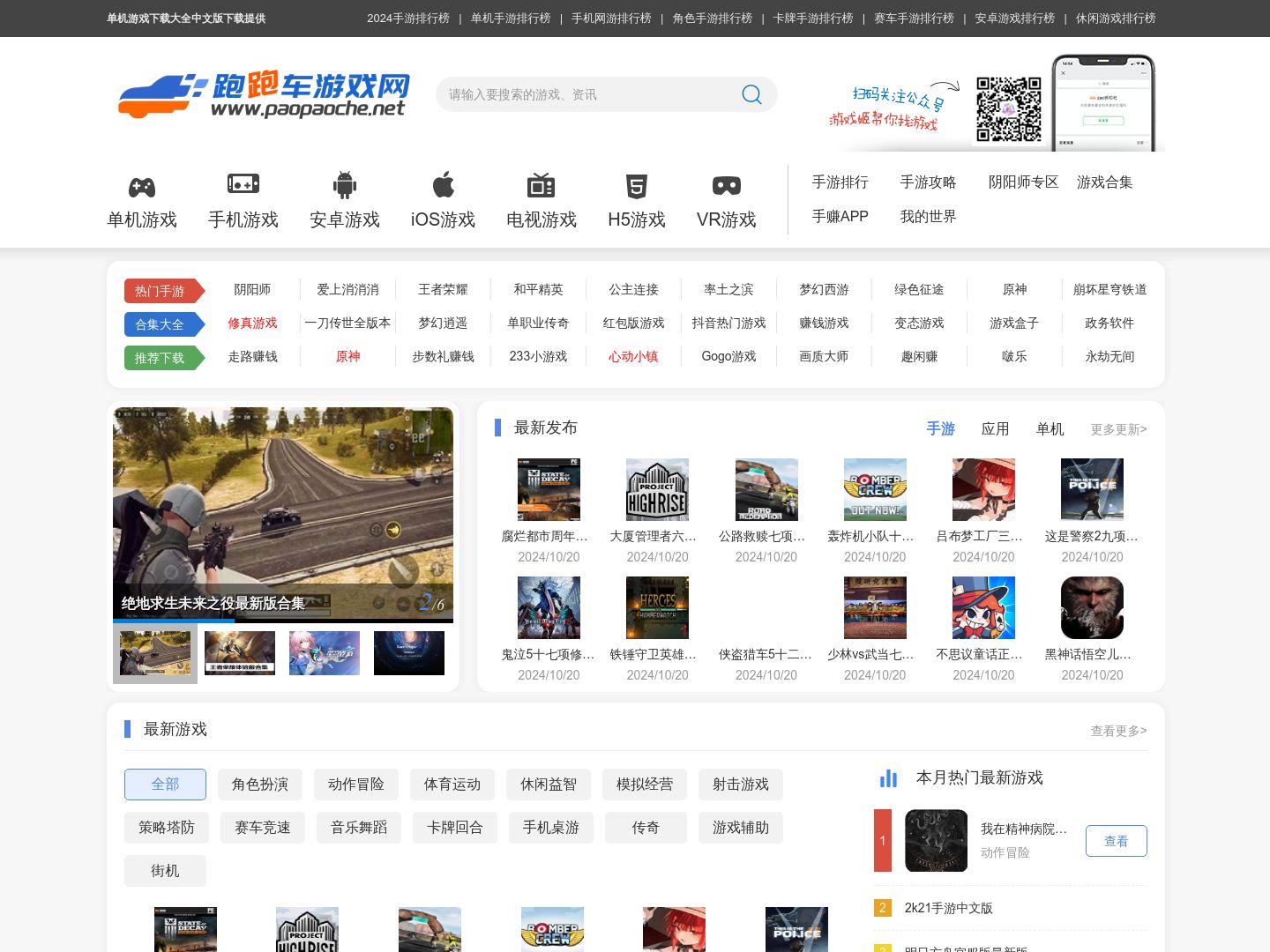
Task: Filter by 音乐舞蹈 category
Action: point(359,828)
